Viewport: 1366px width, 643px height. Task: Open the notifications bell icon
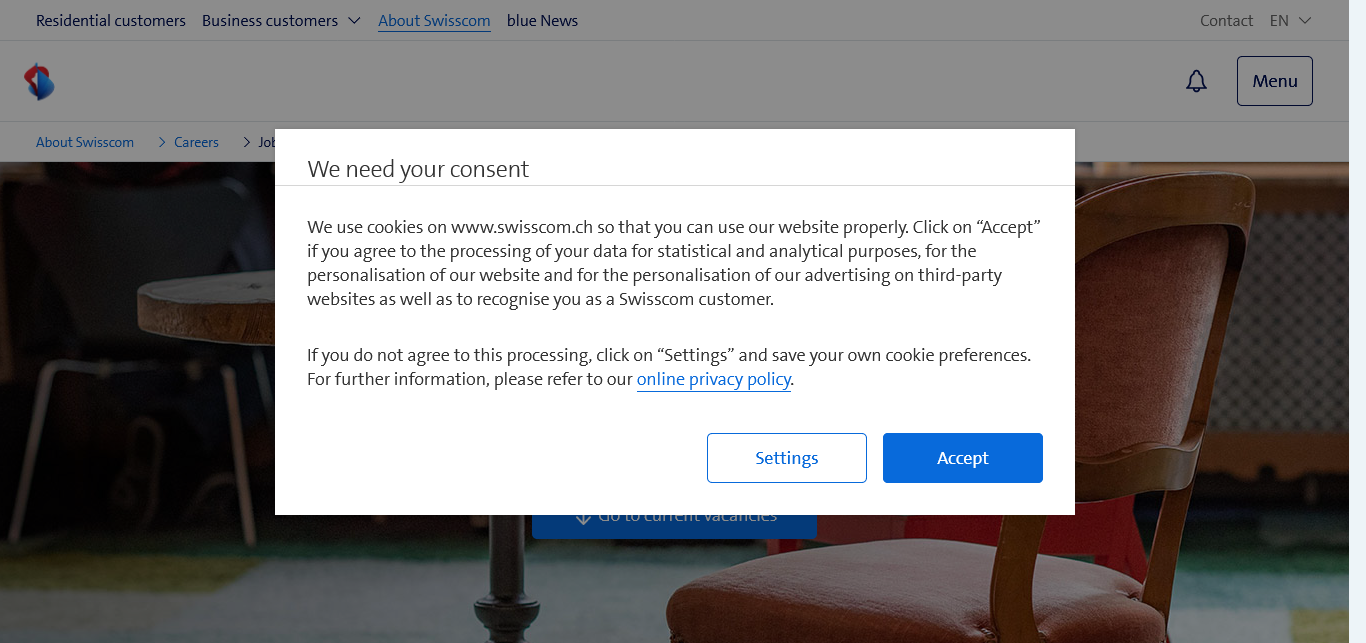(1196, 82)
